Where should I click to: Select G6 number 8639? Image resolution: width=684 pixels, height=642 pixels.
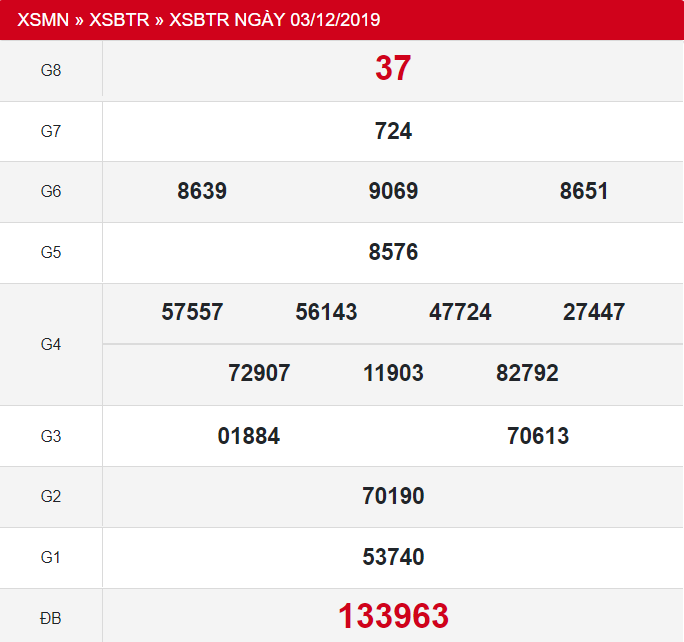click(x=202, y=191)
